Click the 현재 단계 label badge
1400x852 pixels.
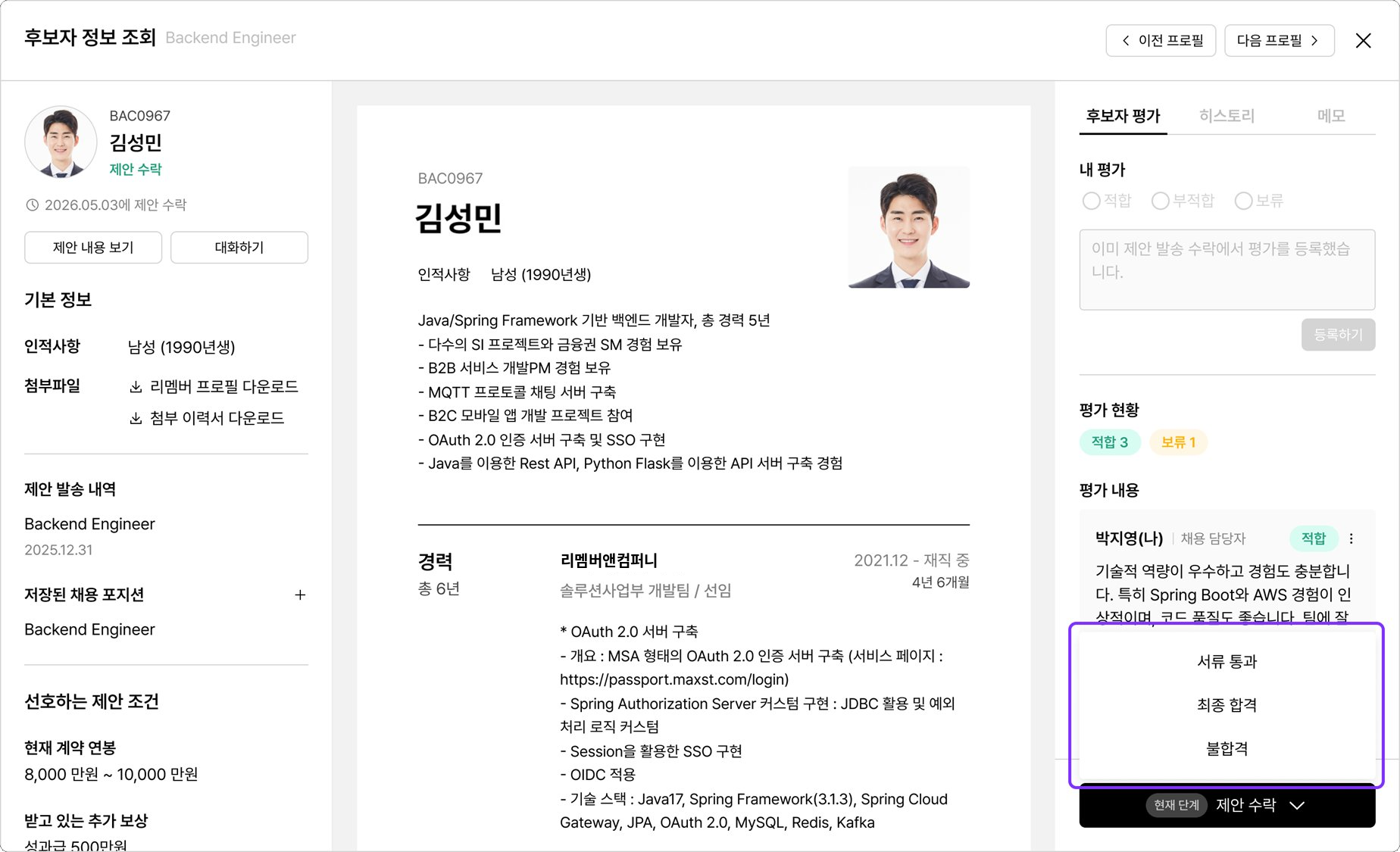1176,805
